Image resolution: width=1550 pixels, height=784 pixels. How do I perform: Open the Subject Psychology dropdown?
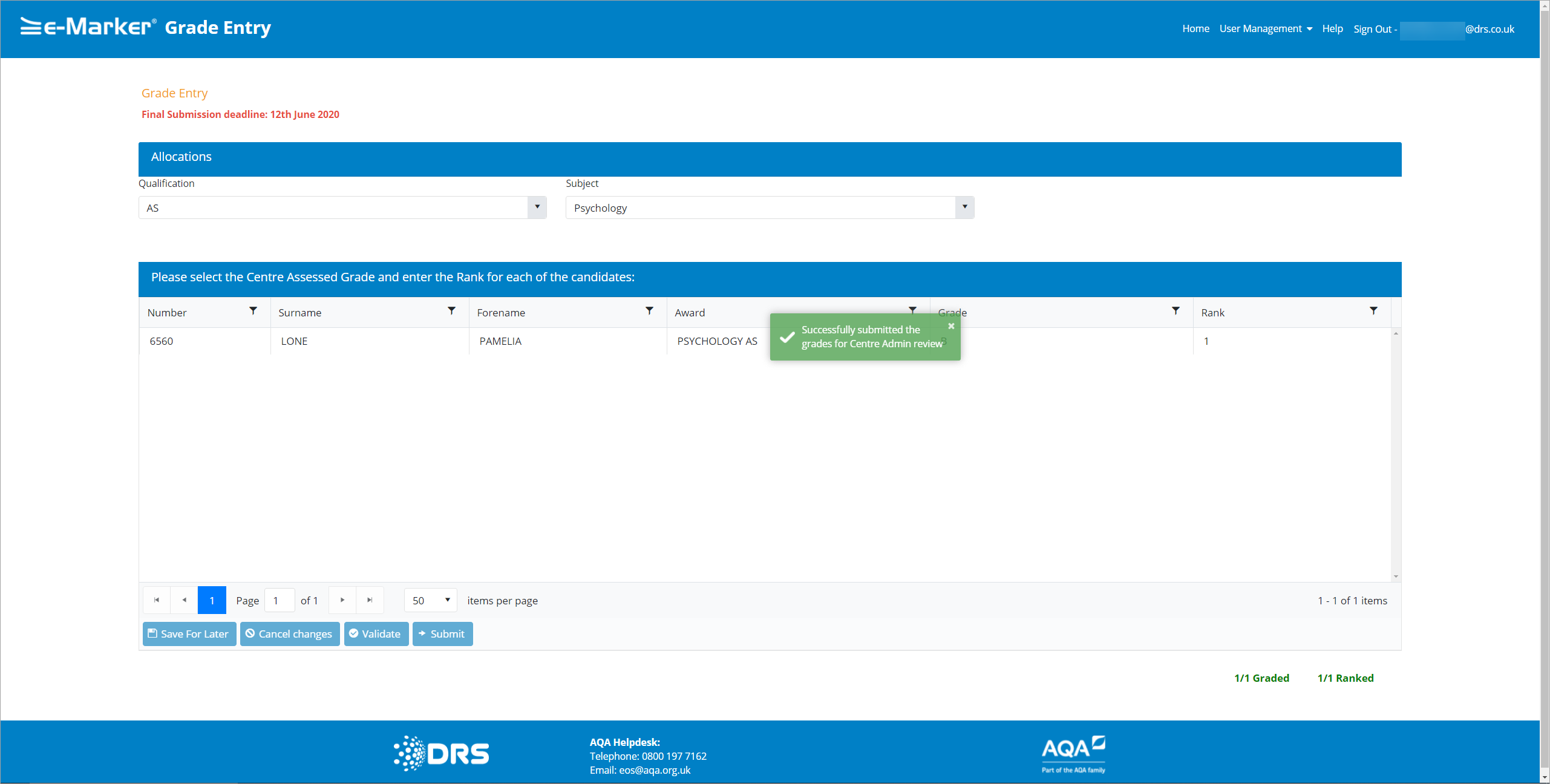pyautogui.click(x=964, y=207)
